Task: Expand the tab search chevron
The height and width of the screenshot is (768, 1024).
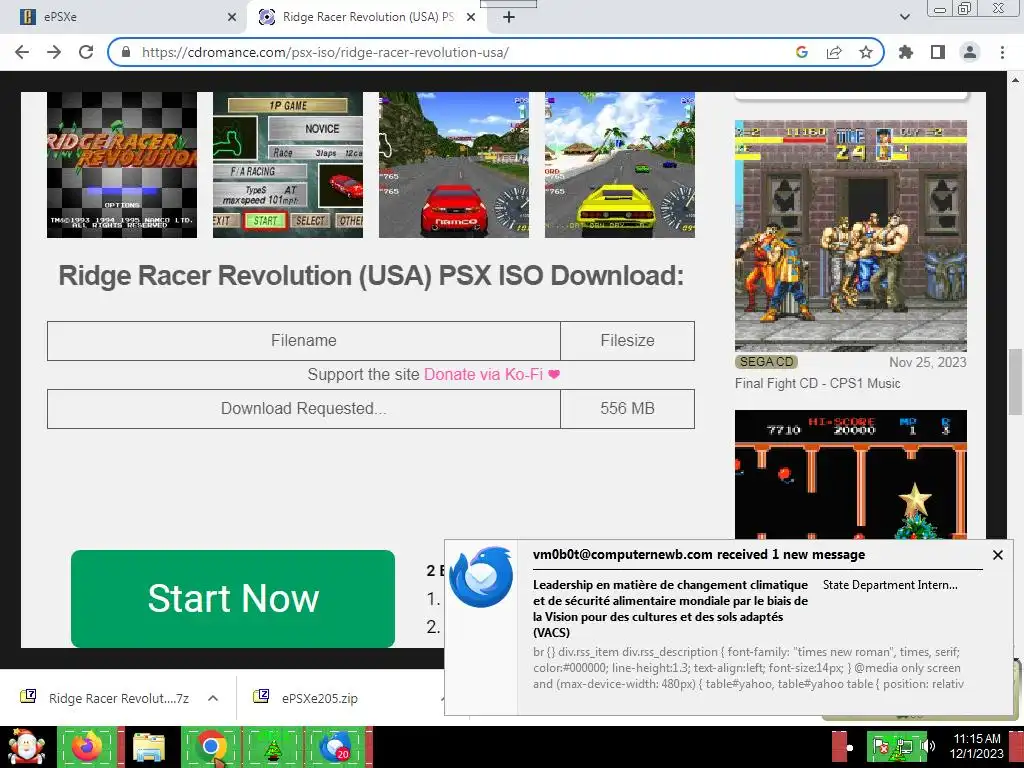Action: tap(904, 18)
